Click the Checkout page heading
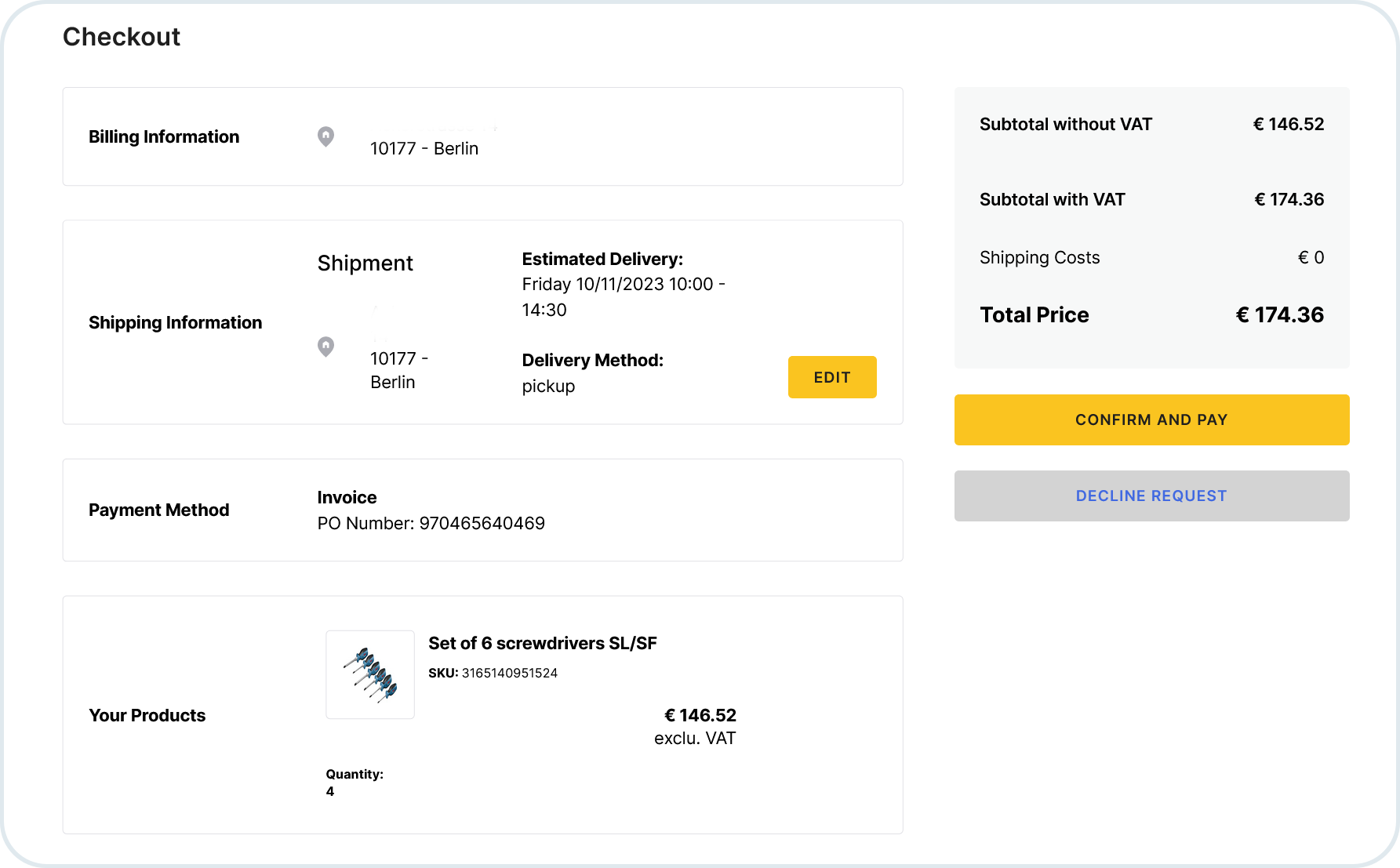Image resolution: width=1400 pixels, height=868 pixels. [122, 37]
